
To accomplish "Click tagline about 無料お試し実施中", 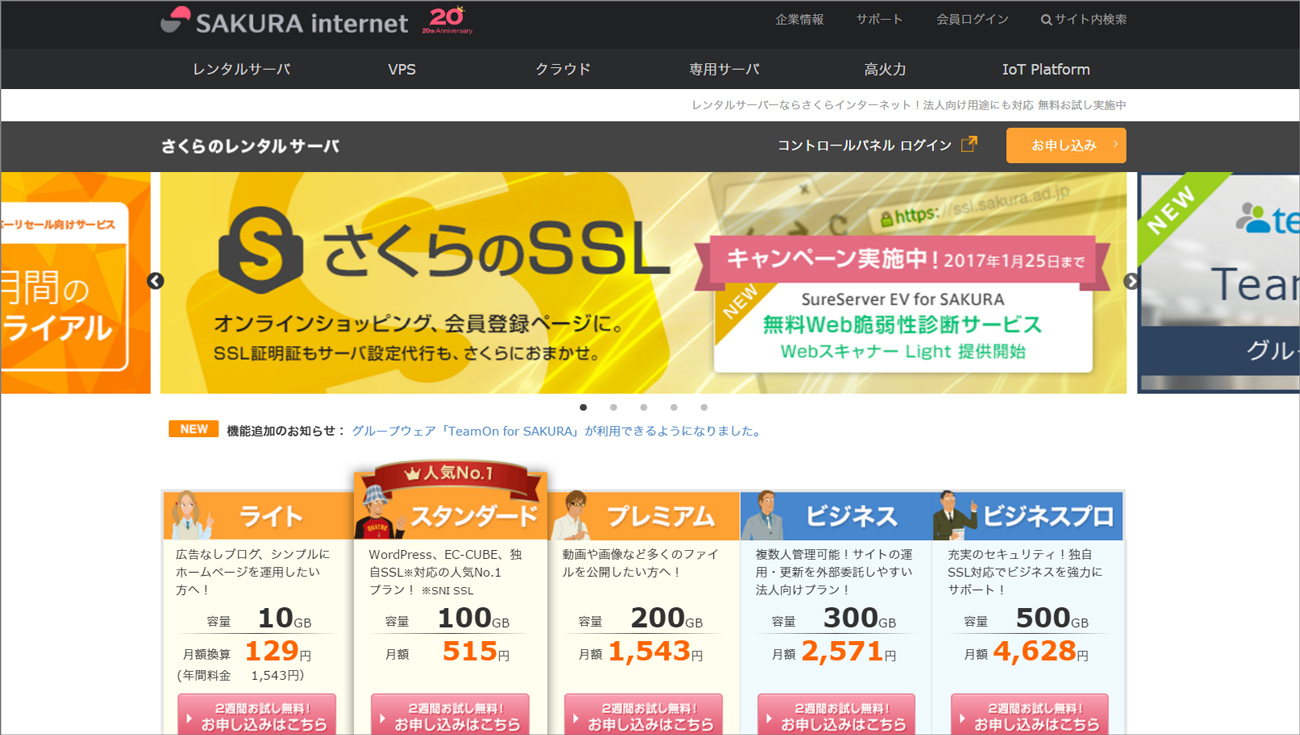I will (909, 105).
